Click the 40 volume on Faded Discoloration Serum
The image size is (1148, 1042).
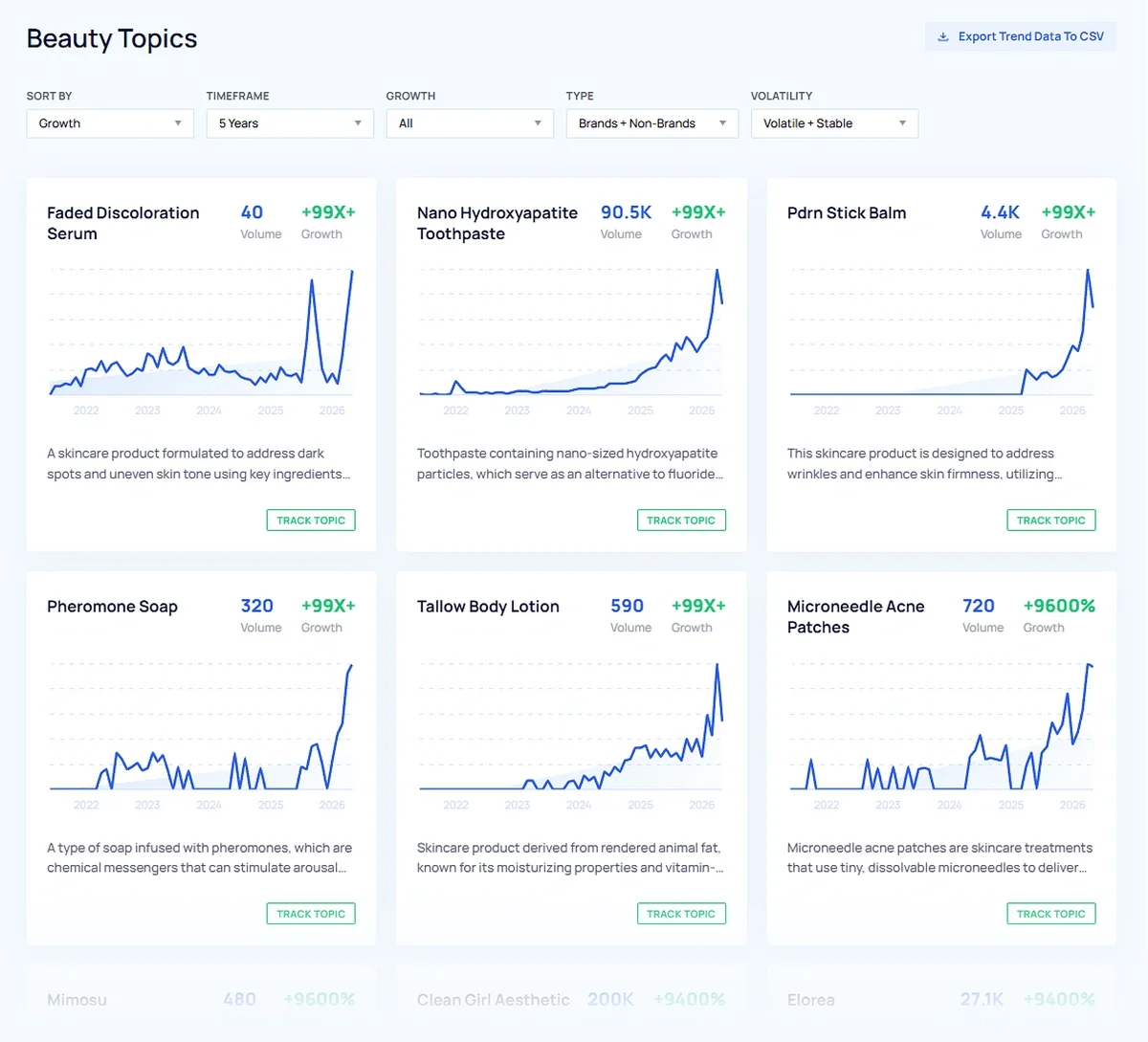(252, 212)
